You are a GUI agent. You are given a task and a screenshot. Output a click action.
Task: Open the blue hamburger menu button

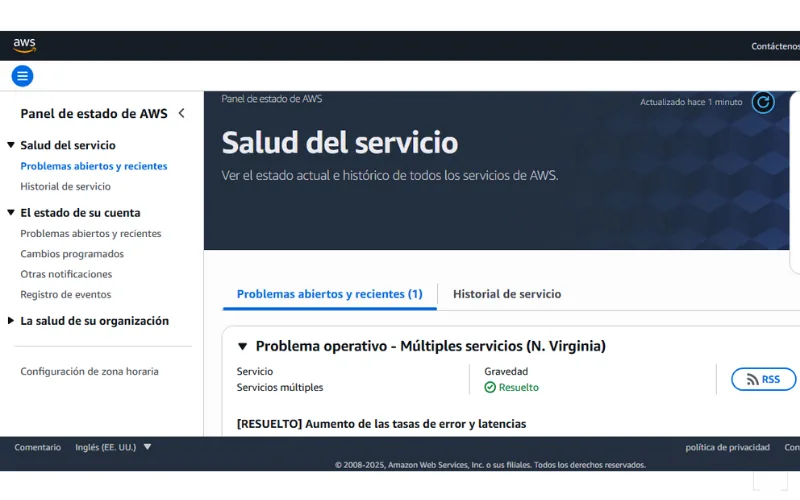click(22, 76)
